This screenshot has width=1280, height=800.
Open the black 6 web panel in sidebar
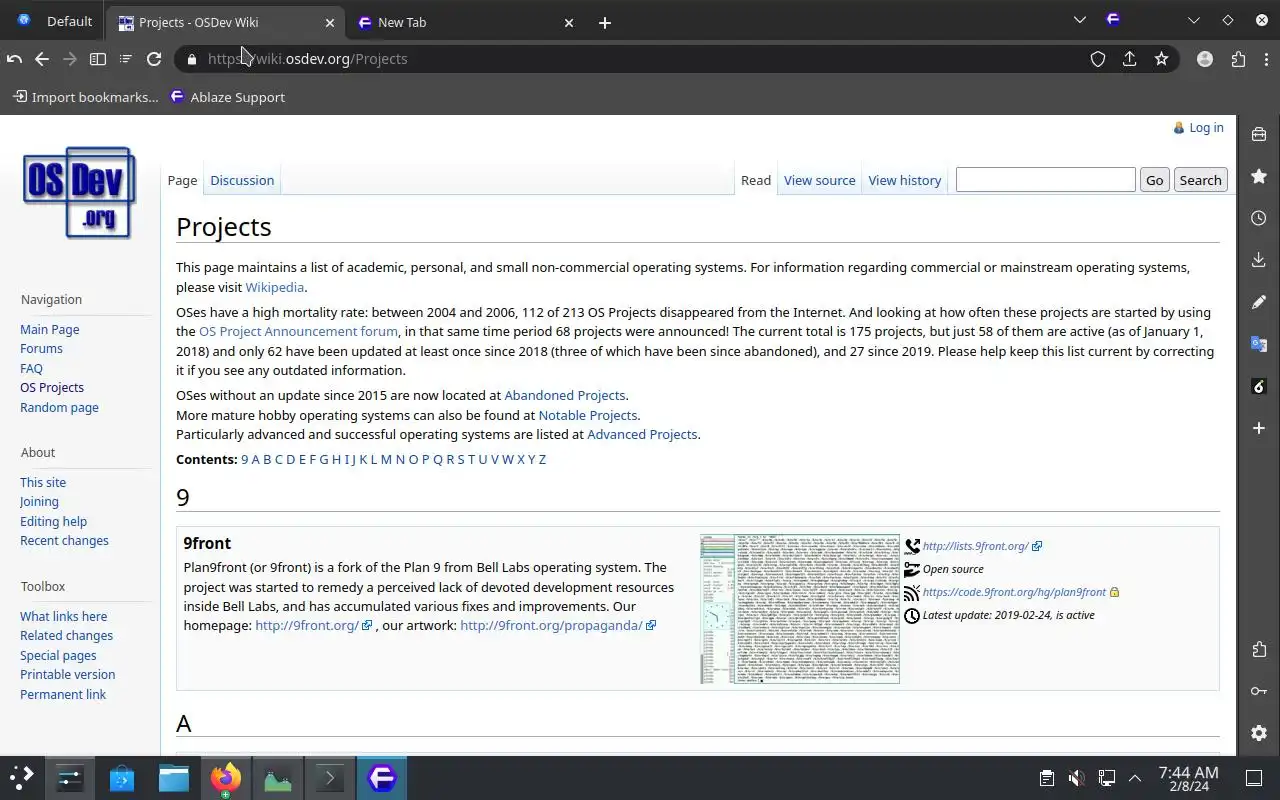tap(1259, 386)
